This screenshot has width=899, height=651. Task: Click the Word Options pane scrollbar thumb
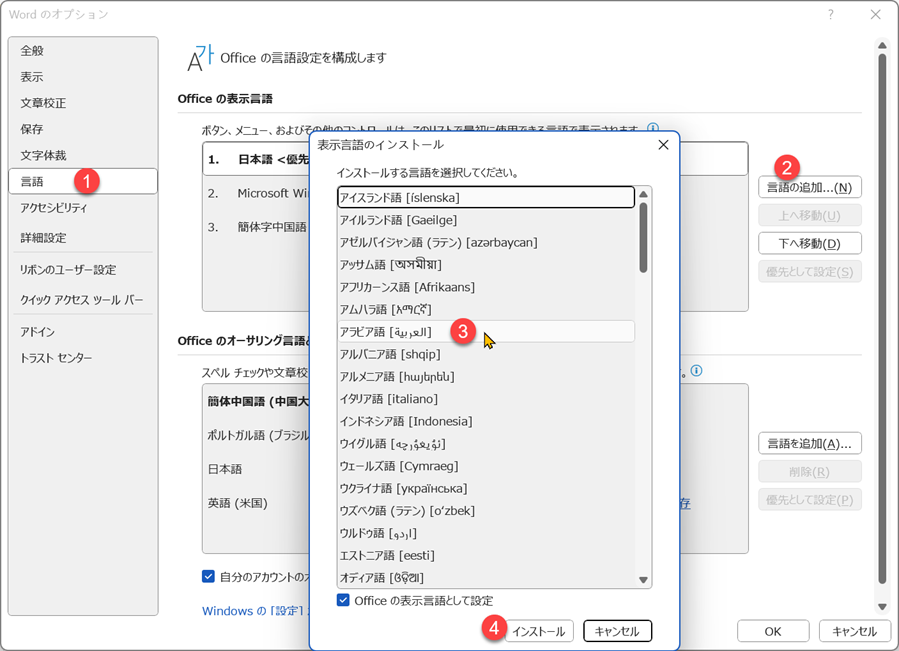[882, 319]
